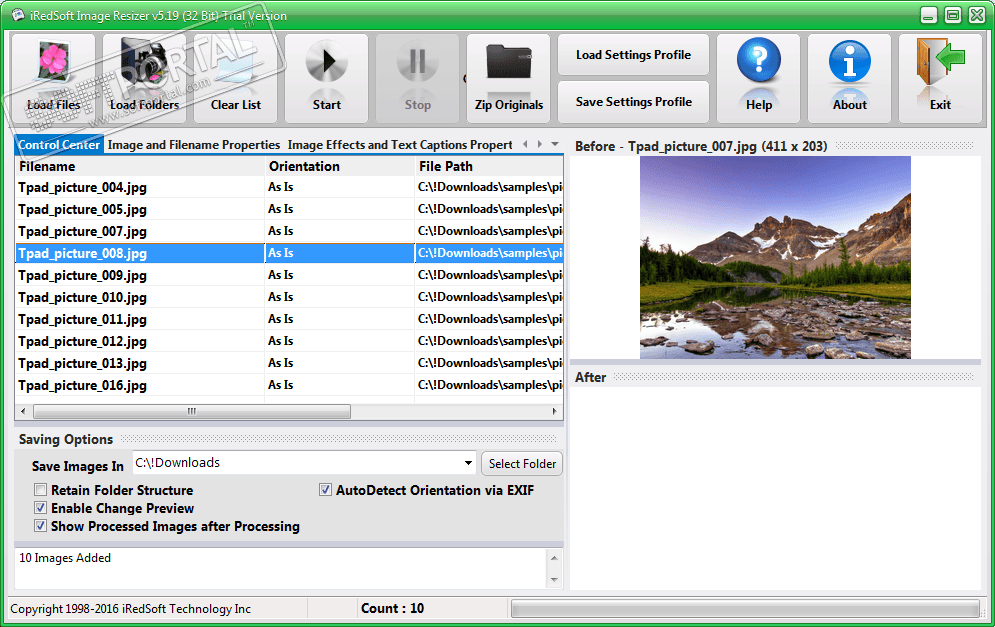The width and height of the screenshot is (995, 627).
Task: Toggle AutoDetect Orientation via EXIF
Action: pyautogui.click(x=325, y=490)
